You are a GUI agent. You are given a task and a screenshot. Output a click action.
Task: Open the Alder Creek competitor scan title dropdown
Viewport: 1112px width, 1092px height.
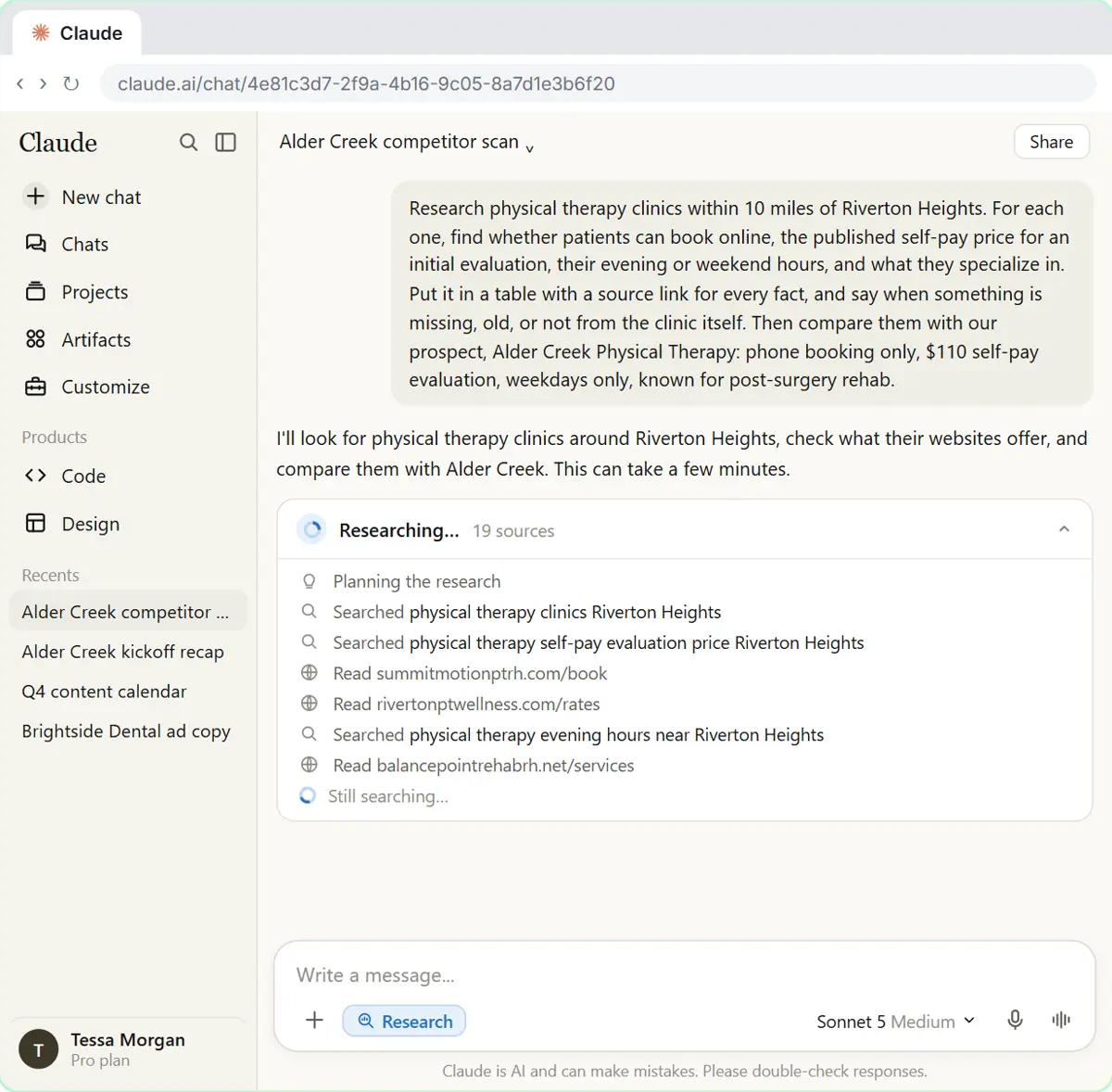(x=407, y=142)
